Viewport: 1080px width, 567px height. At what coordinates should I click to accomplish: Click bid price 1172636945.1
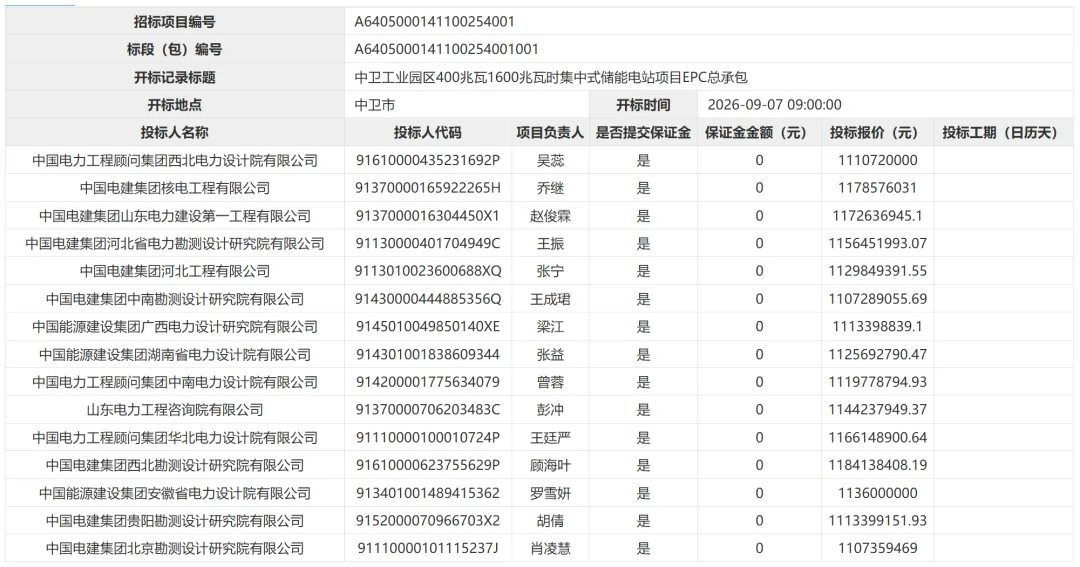coord(878,216)
